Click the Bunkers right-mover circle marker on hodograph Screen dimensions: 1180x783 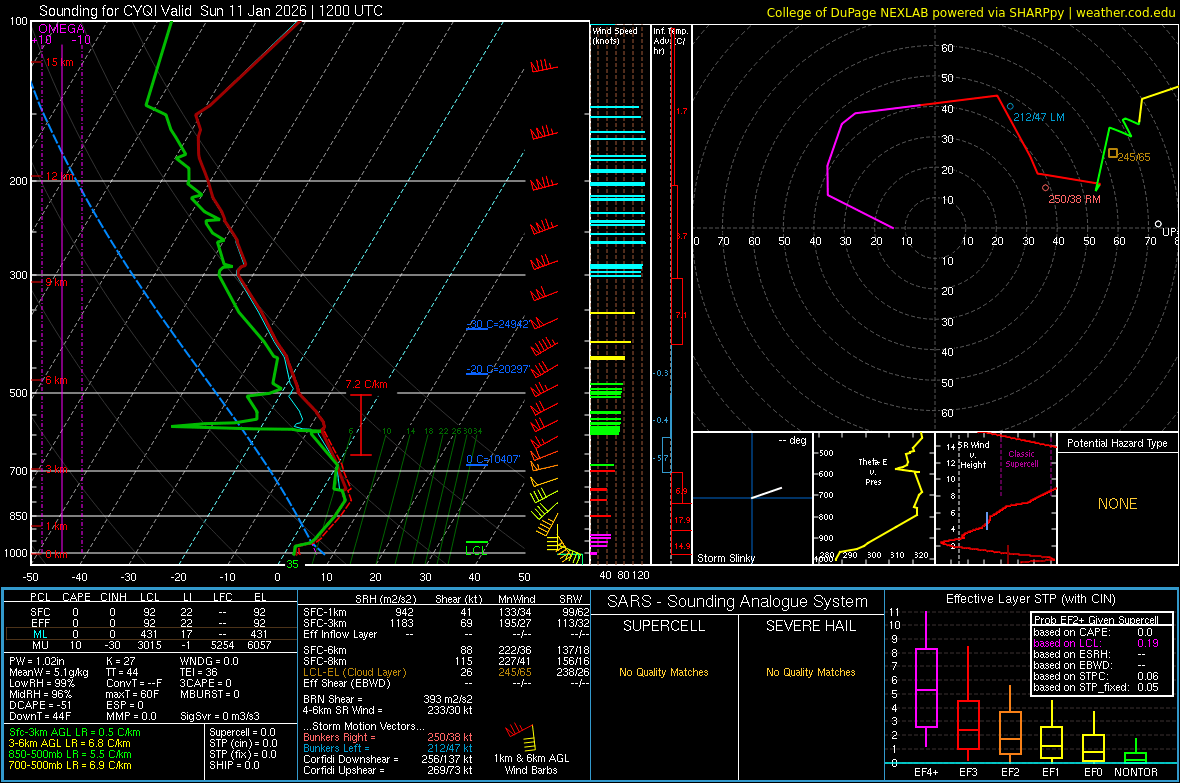tap(1045, 187)
